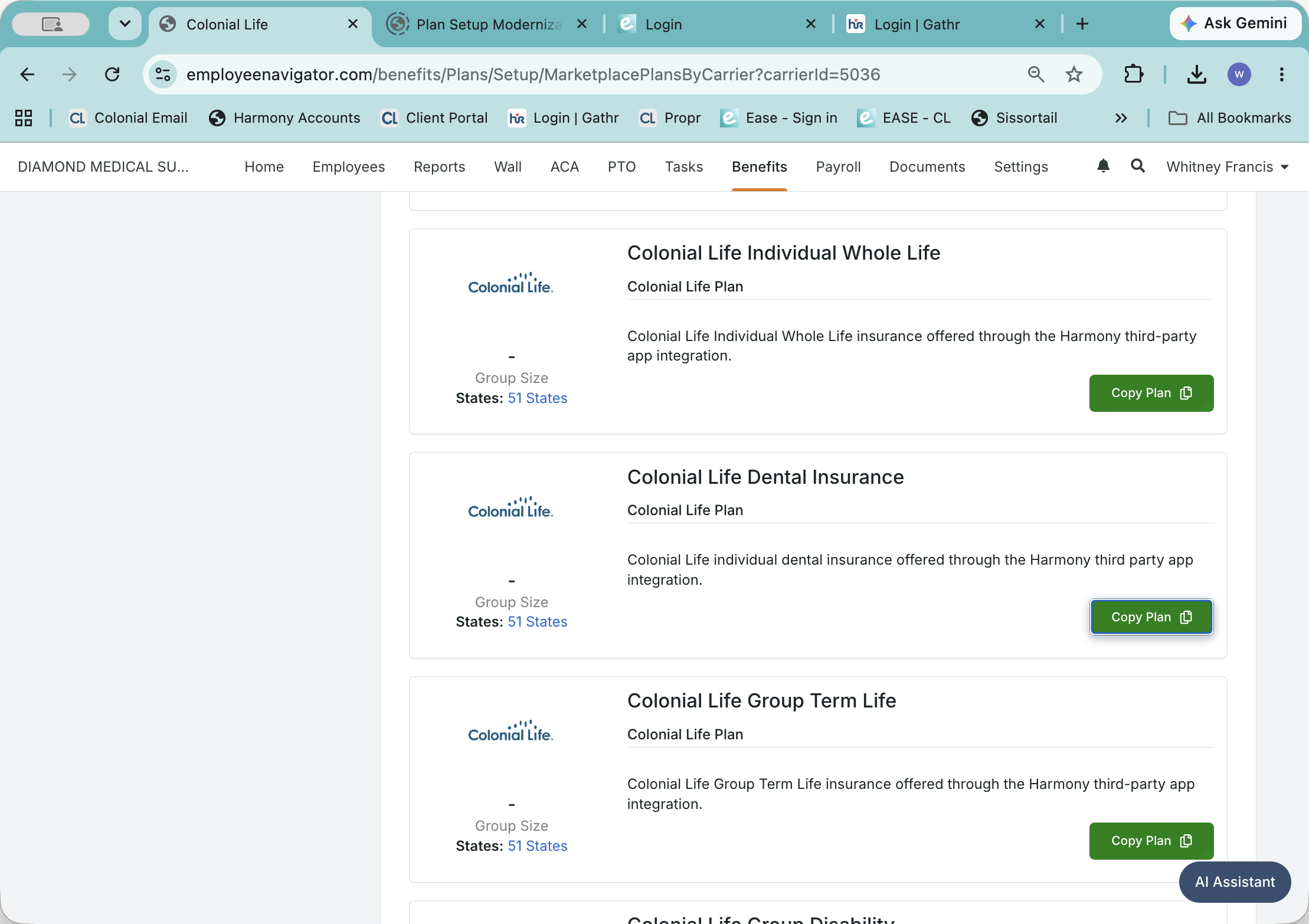The height and width of the screenshot is (924, 1309).
Task: Open the All Bookmarks folder
Action: (x=1230, y=118)
